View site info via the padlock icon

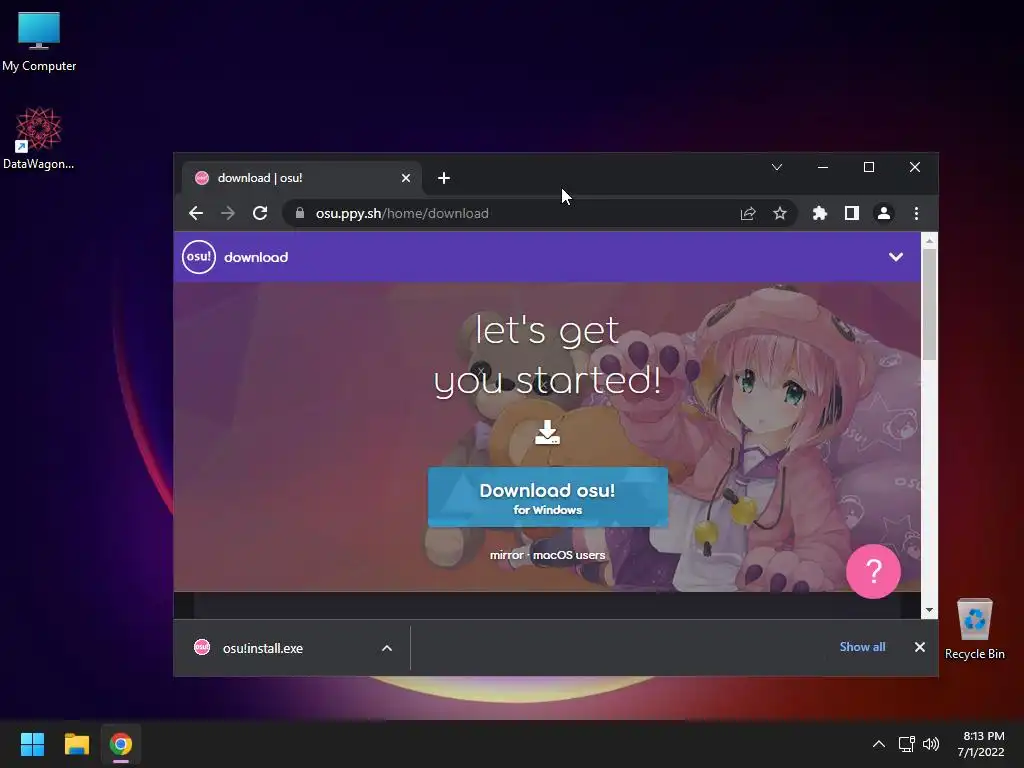point(300,214)
